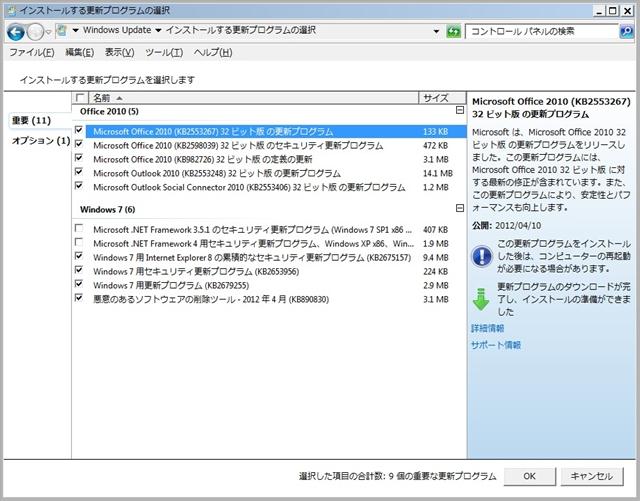Image resolution: width=640 pixels, height=501 pixels.
Task: Click the キャンセル button
Action: point(591,476)
